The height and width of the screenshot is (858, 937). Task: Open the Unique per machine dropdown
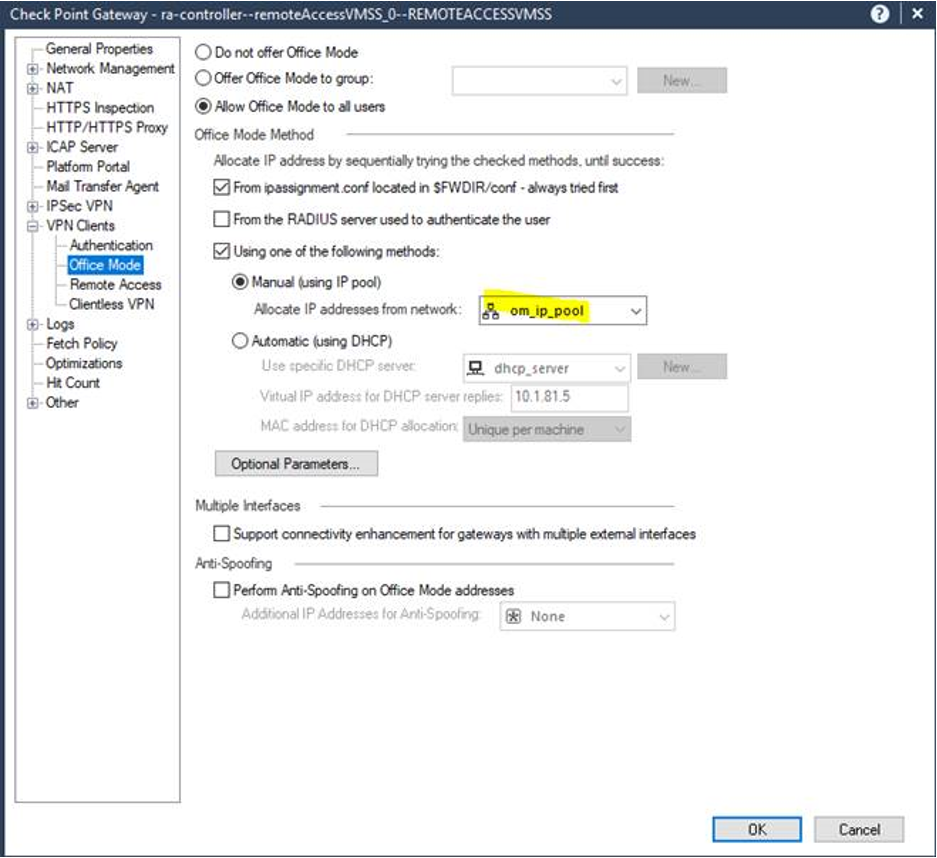547,429
